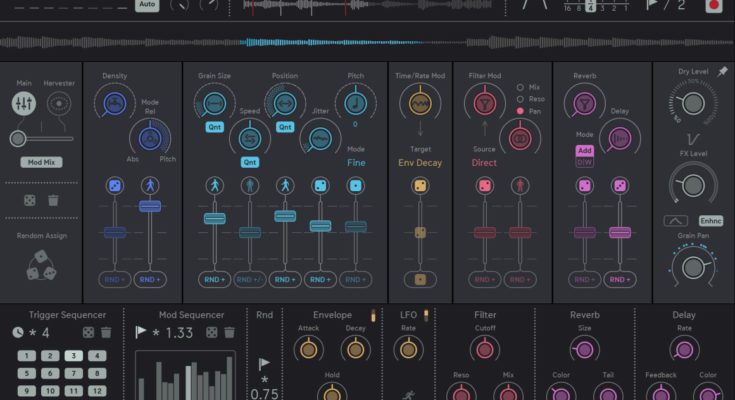The height and width of the screenshot is (400, 735).
Task: Open the Harvester view icon
Action: [x=59, y=103]
